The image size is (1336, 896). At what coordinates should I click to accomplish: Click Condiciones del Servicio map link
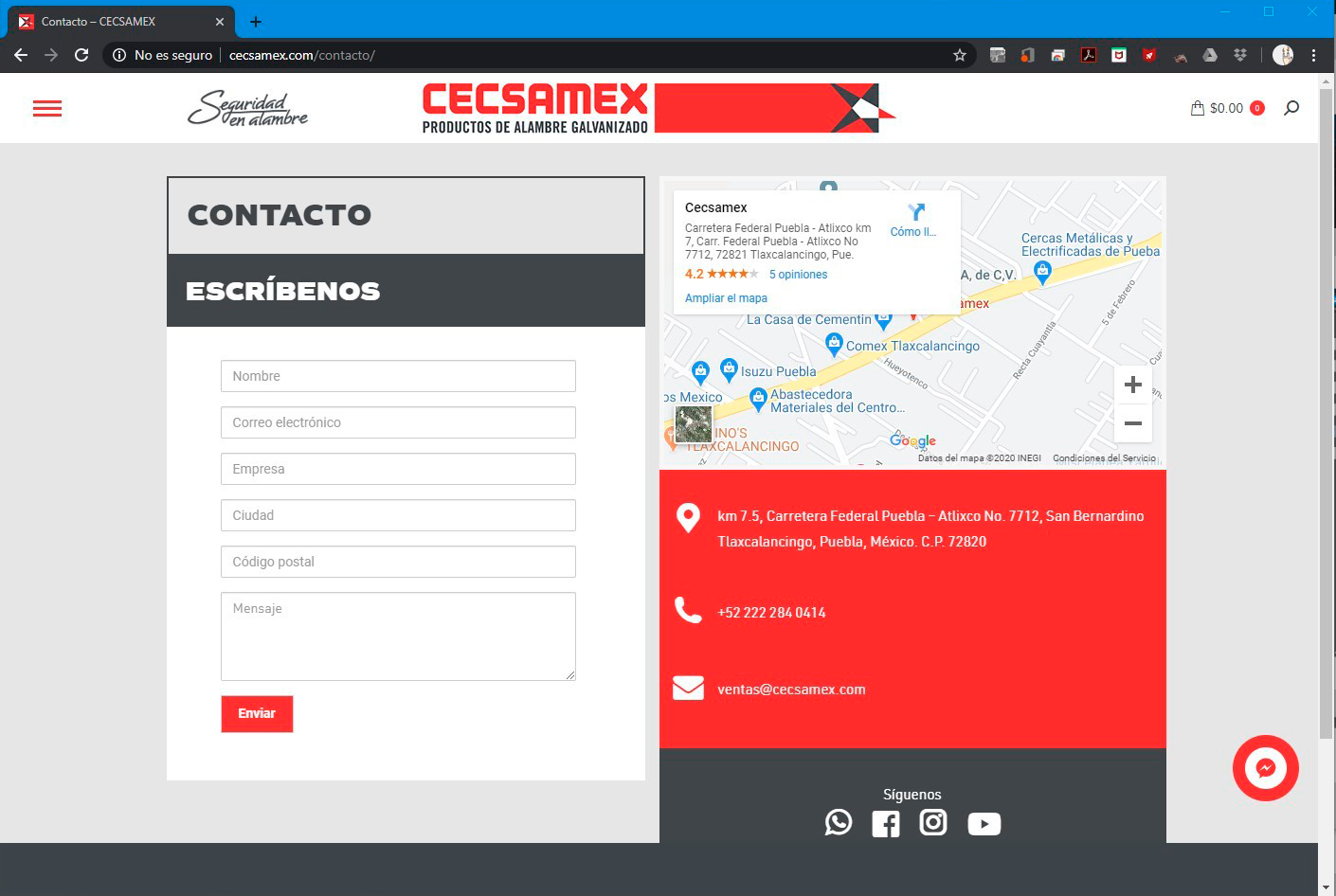click(1104, 458)
